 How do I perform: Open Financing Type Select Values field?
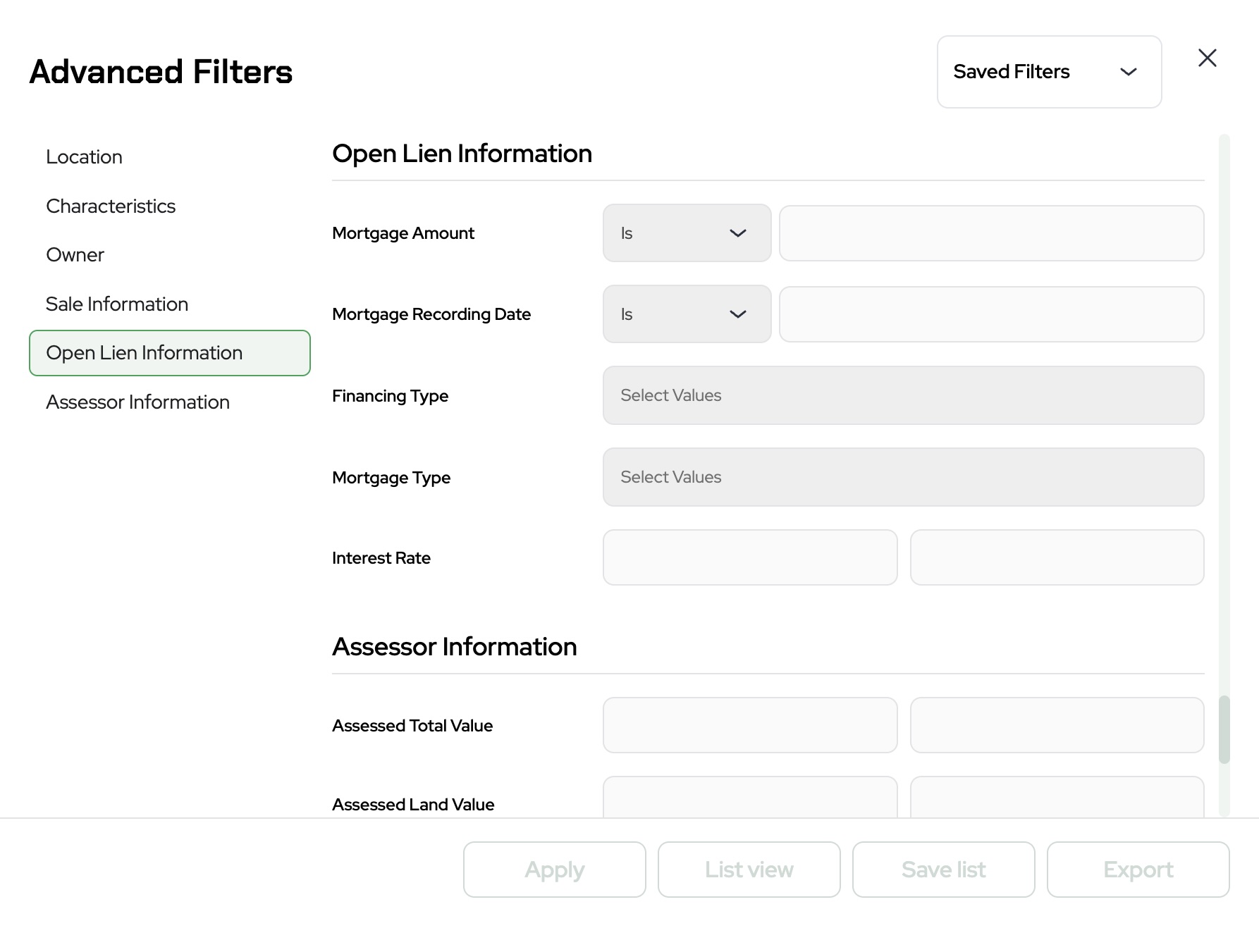(902, 395)
